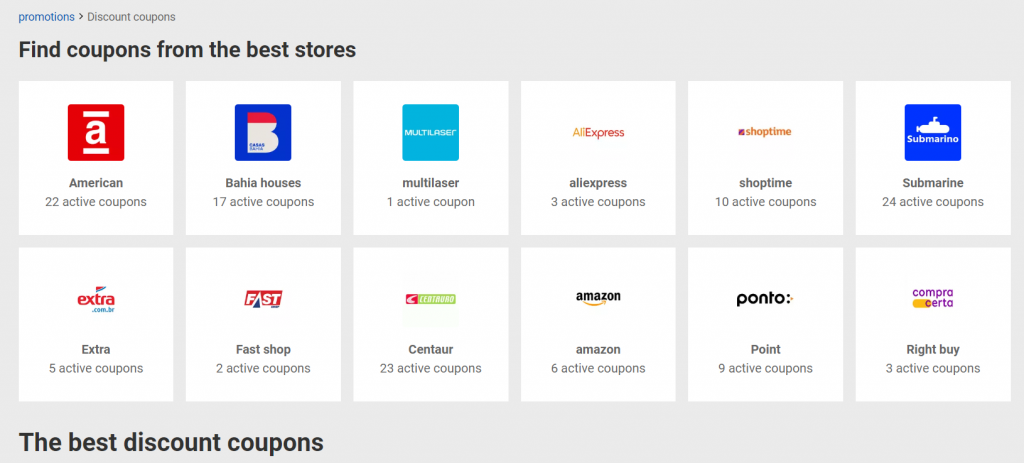Select the Casas Bahia logo icon
The height and width of the screenshot is (463, 1024).
point(263,133)
